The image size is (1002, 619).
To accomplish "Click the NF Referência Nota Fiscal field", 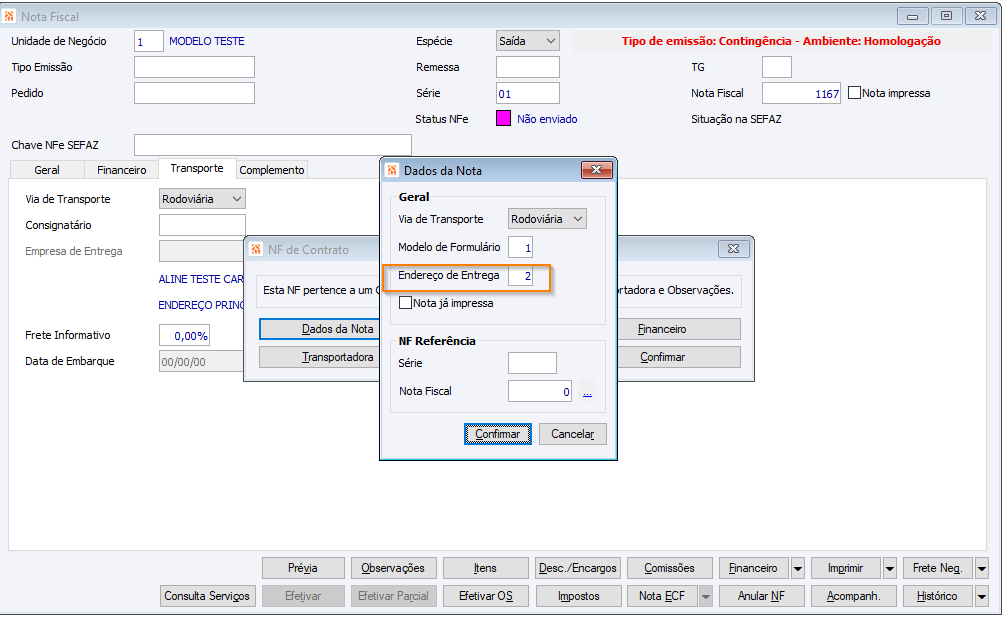I will click(540, 391).
